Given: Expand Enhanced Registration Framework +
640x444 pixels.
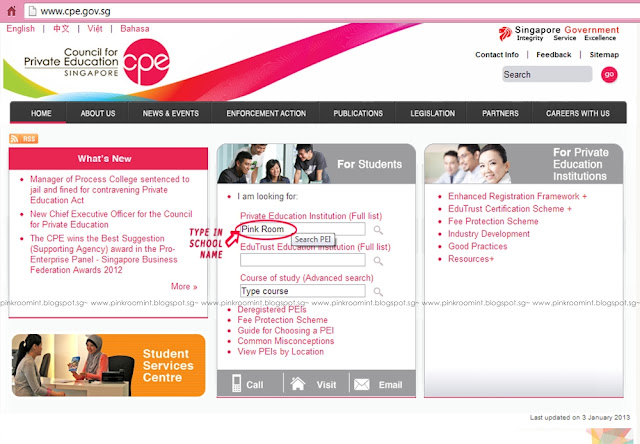Looking at the screenshot, I should pos(518,196).
